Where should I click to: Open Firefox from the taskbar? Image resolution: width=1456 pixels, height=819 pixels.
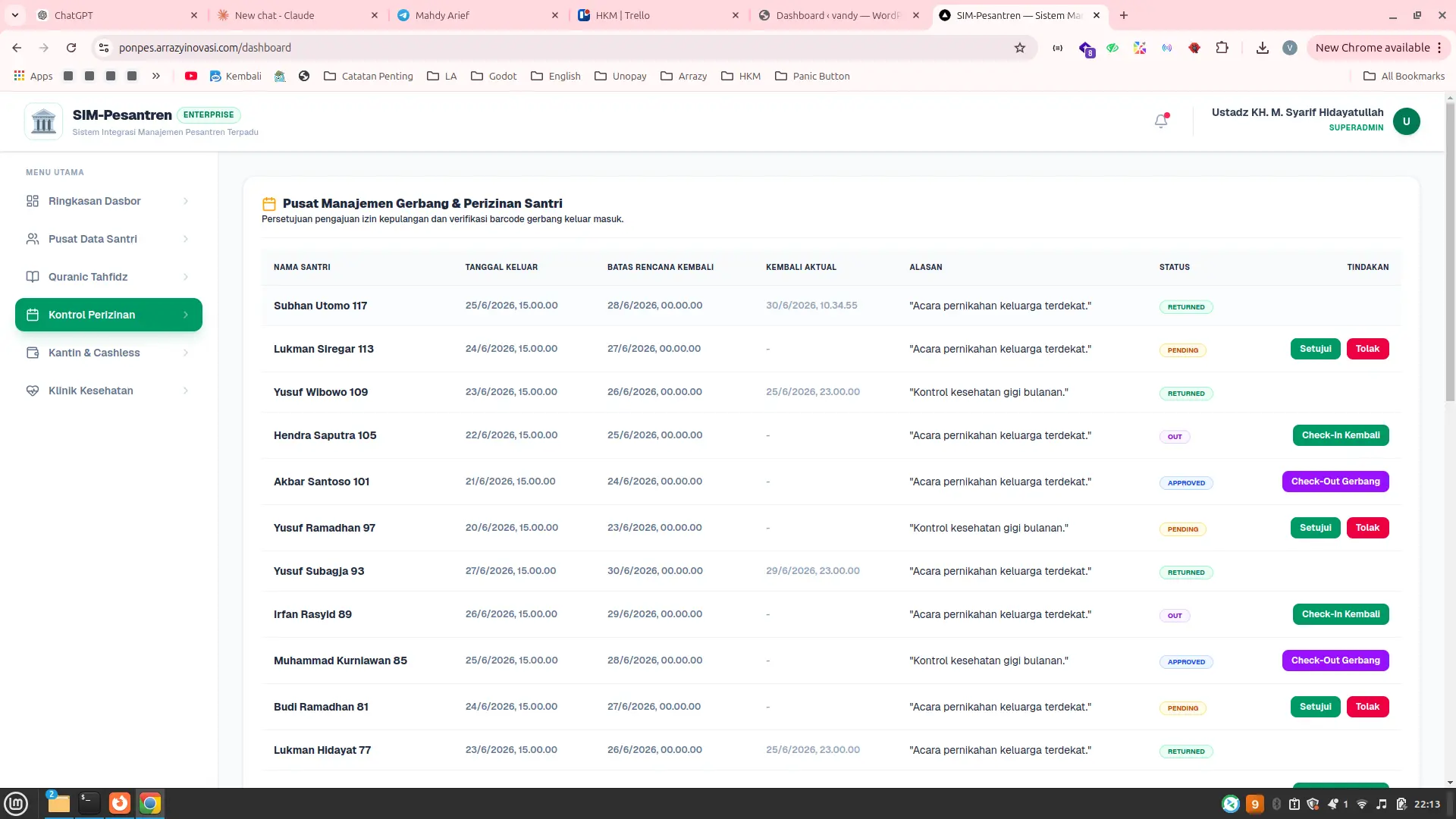[x=120, y=804]
